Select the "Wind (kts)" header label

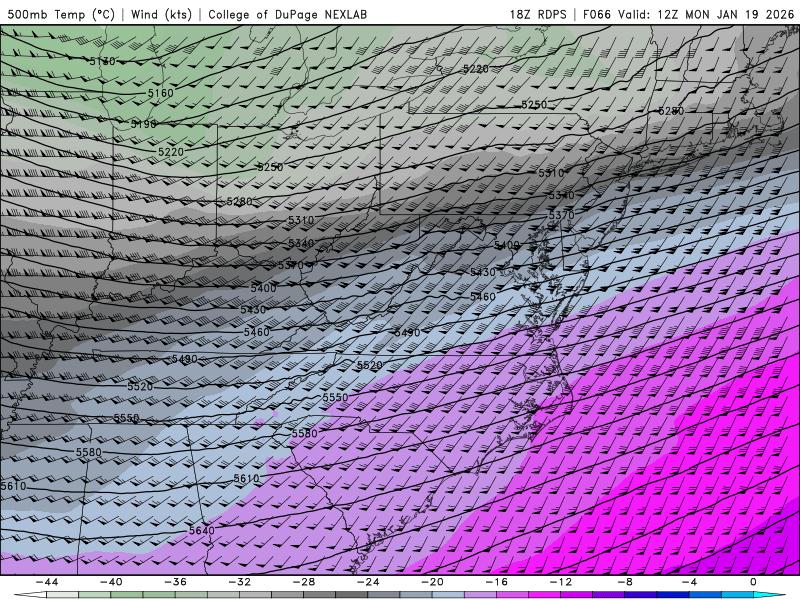point(161,14)
